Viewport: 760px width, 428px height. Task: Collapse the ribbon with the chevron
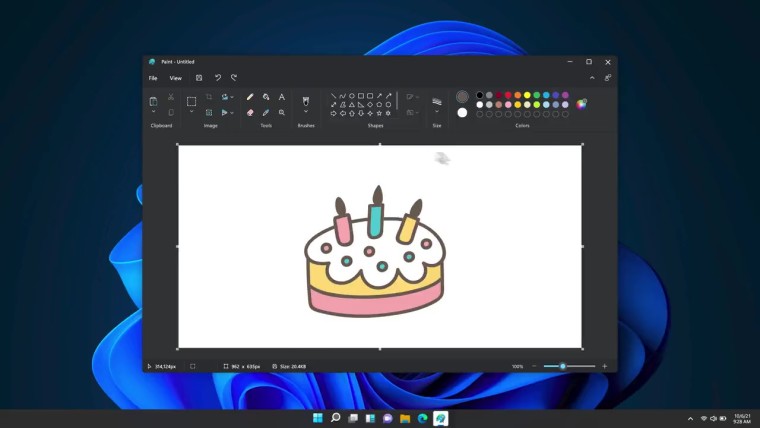point(591,77)
